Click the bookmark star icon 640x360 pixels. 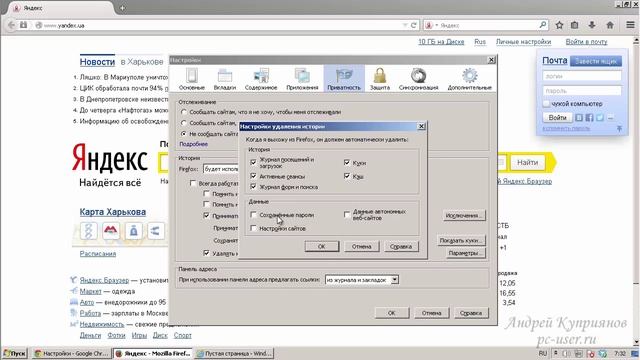559,25
